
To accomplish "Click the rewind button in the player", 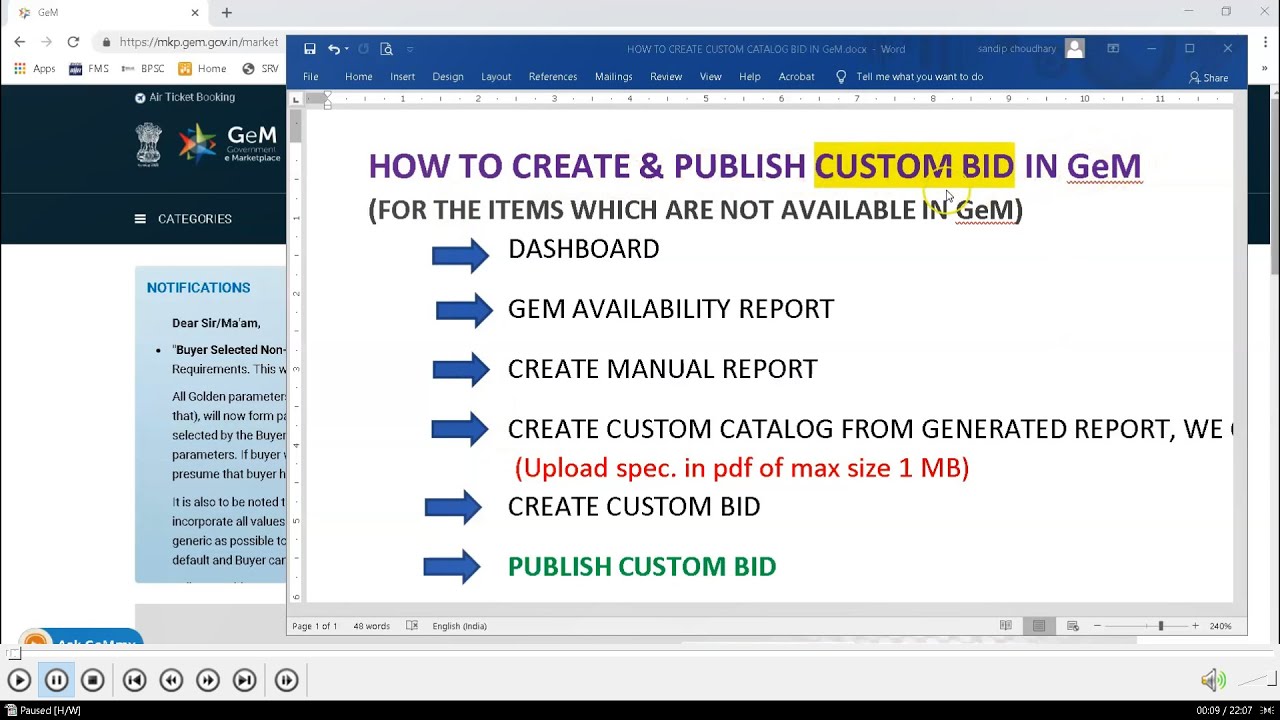I will point(171,680).
